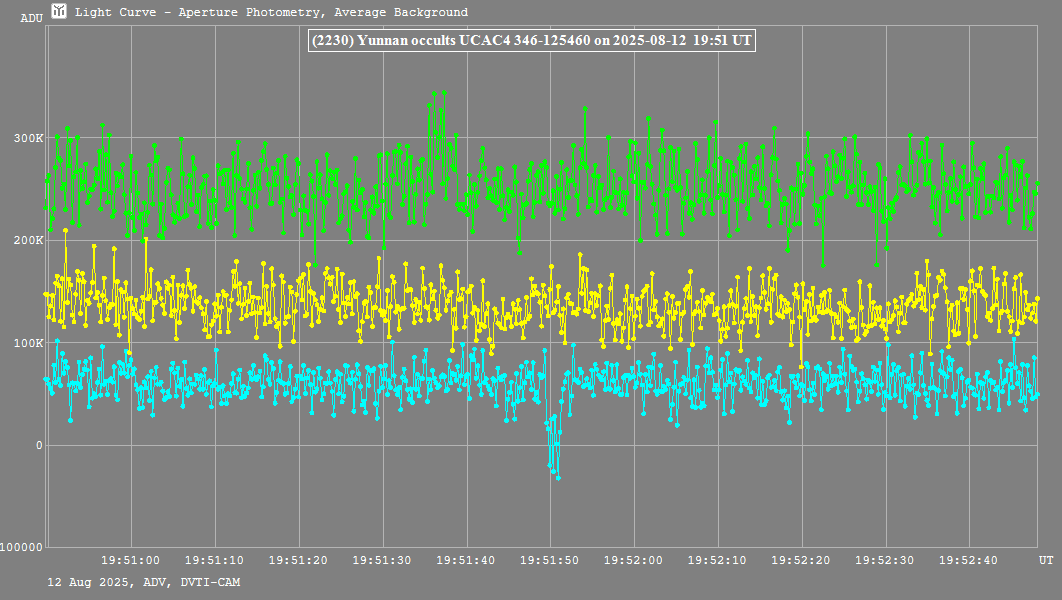Click the light curve app icon
This screenshot has height=600, width=1062.
point(59,12)
